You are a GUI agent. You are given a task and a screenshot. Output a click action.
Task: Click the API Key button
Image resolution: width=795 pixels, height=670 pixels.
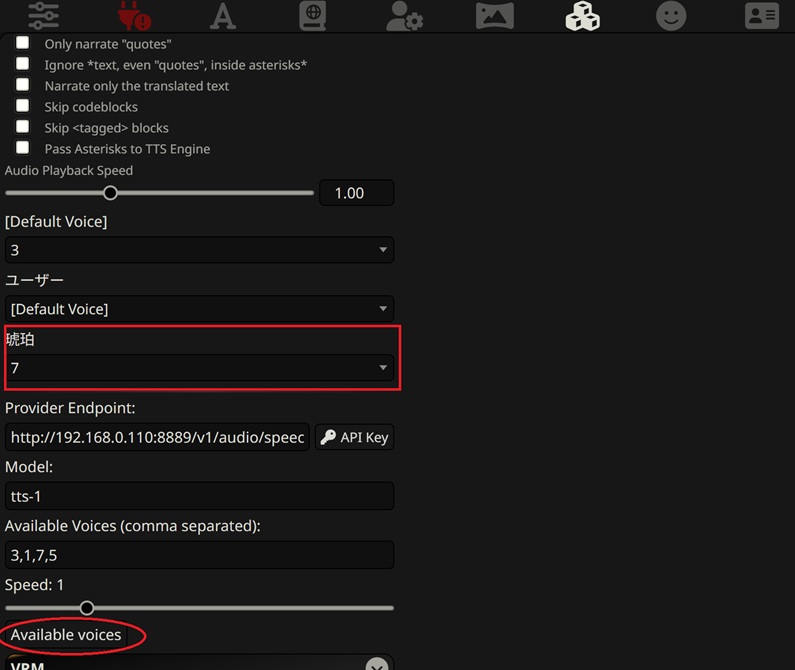(354, 437)
